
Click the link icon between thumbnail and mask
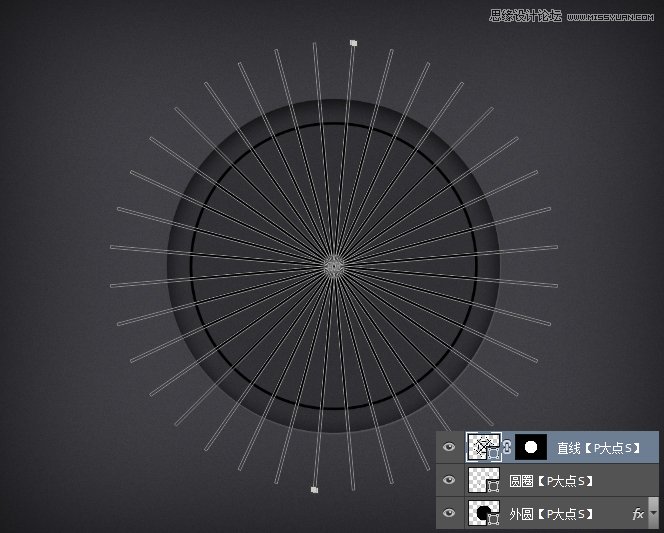pos(506,448)
